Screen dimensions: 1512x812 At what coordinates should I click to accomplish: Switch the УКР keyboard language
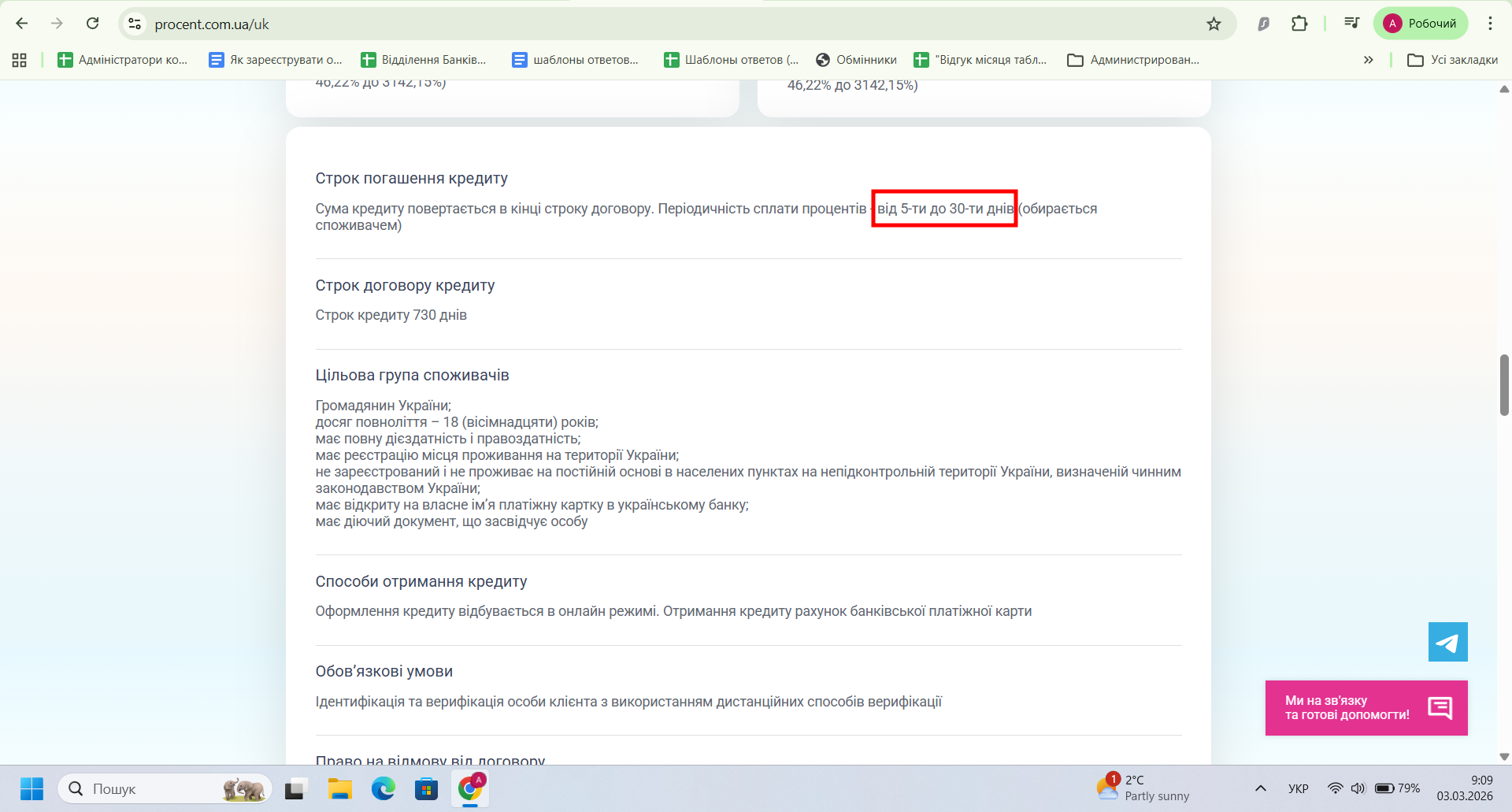pyautogui.click(x=1299, y=788)
